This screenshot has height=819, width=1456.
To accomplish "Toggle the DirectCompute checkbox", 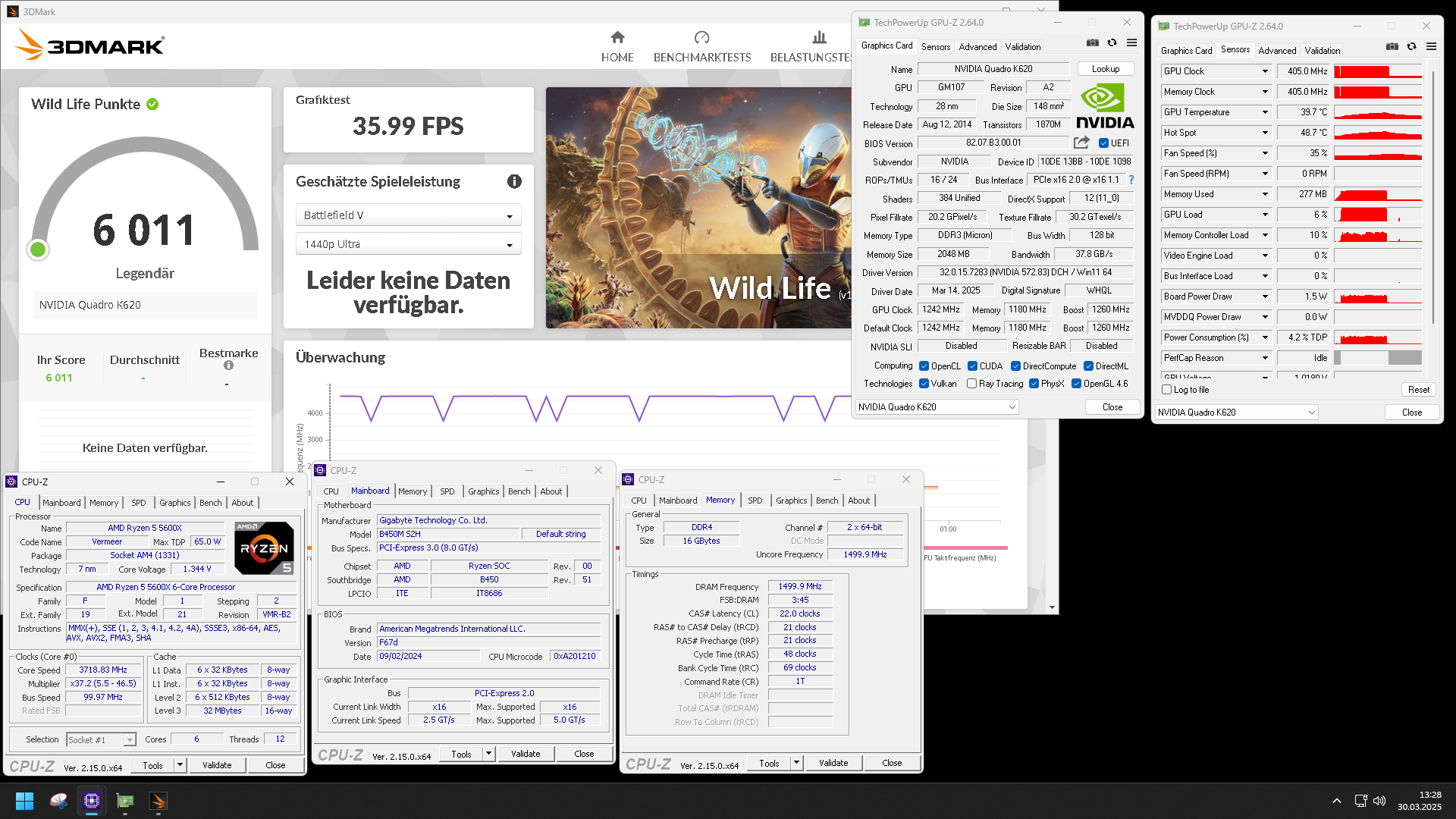I will click(1015, 366).
